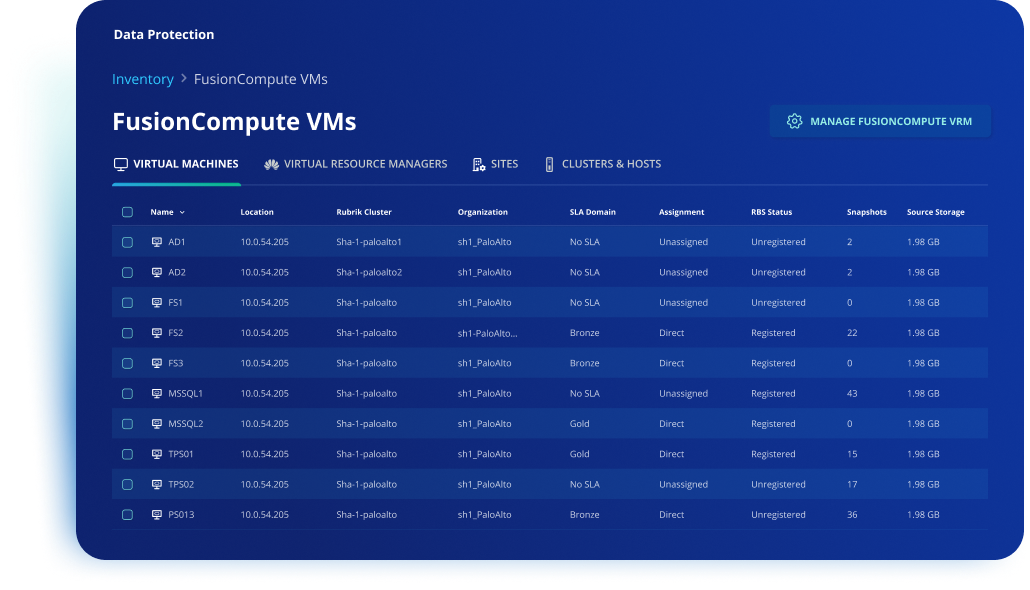Open the VM named TPS01
The width and height of the screenshot is (1030, 590).
click(181, 454)
